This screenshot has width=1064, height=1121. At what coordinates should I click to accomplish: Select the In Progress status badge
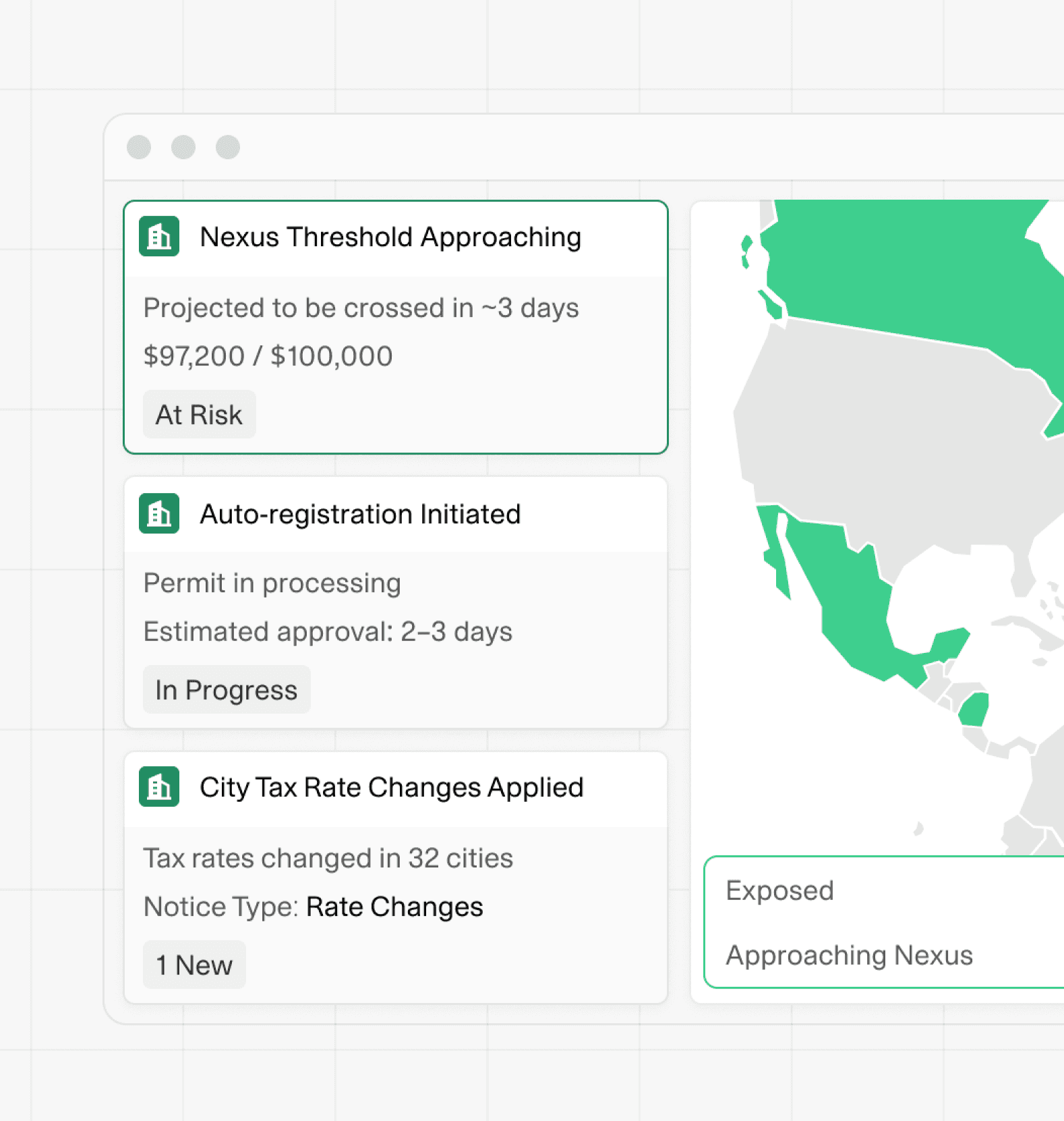click(x=227, y=690)
